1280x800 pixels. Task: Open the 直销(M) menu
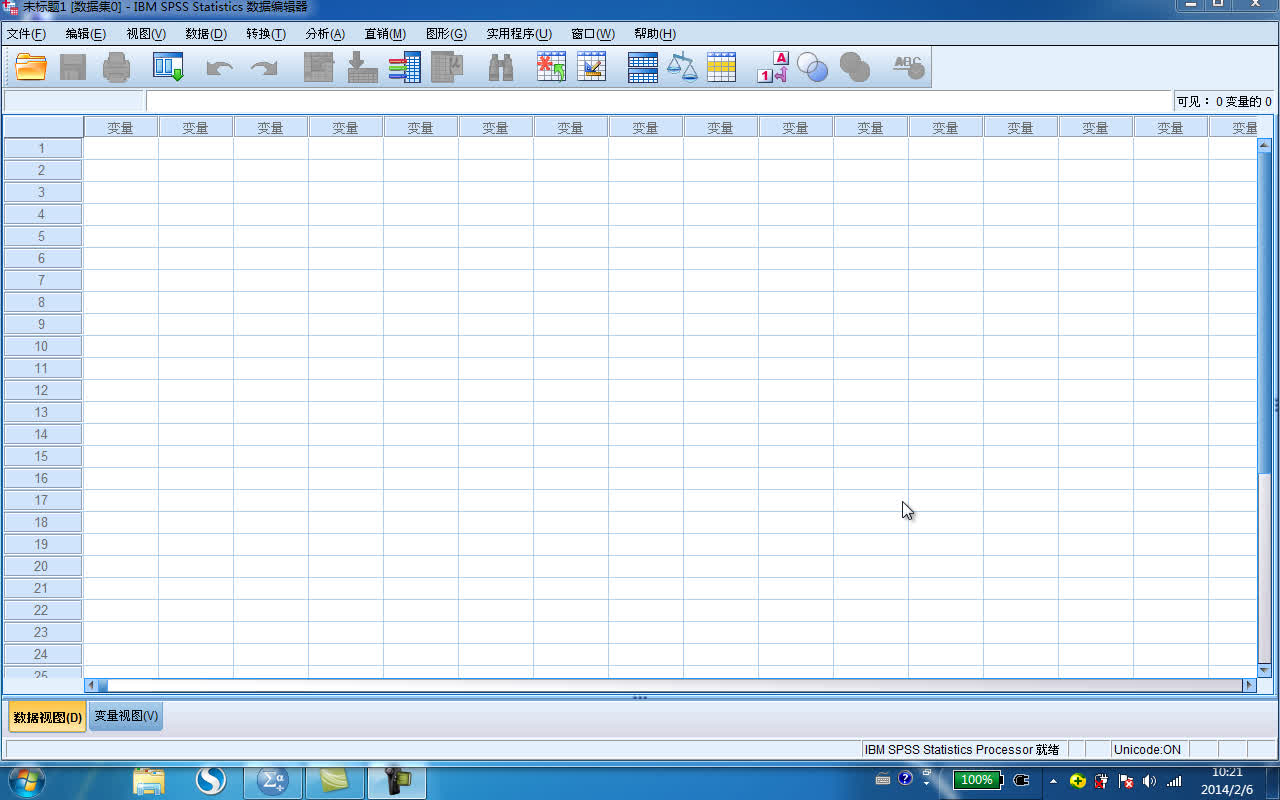[x=385, y=34]
